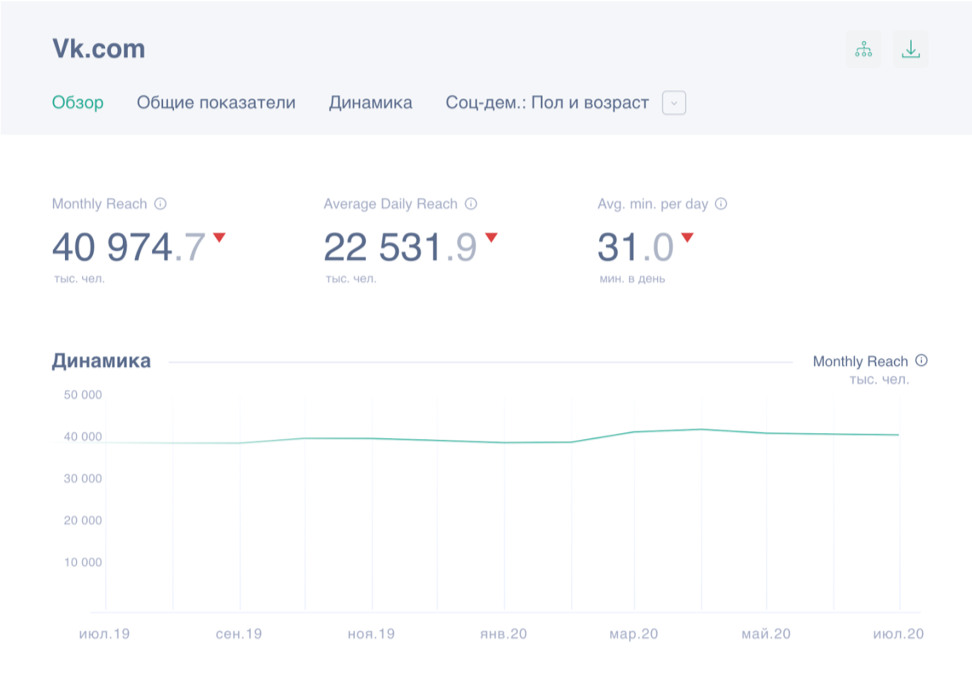The image size is (972, 677).
Task: Click the 20 000 y-axis label
Action: (83, 520)
